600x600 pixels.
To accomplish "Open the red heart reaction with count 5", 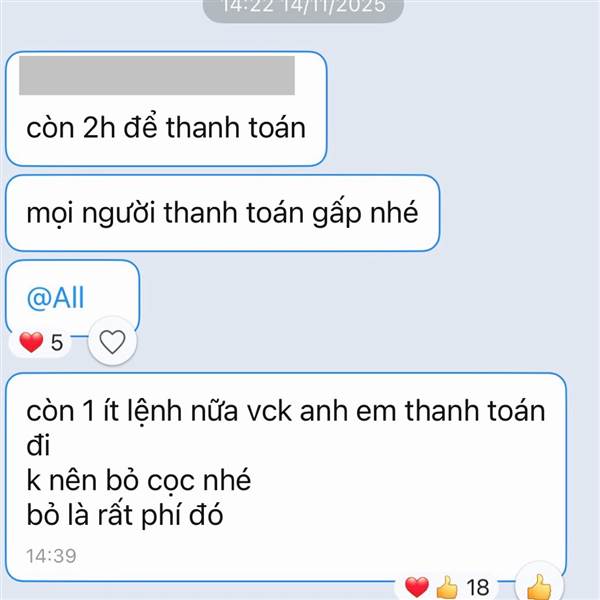I will click(41, 342).
